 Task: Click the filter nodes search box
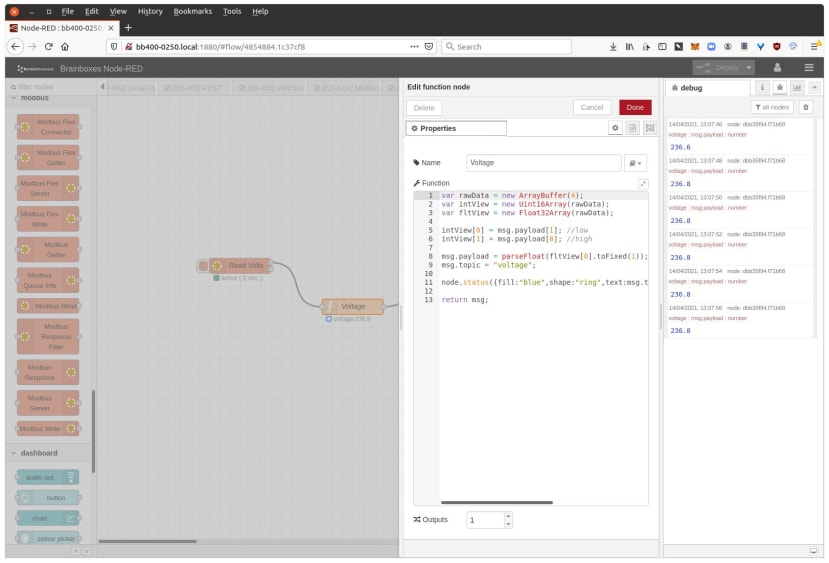click(50, 87)
